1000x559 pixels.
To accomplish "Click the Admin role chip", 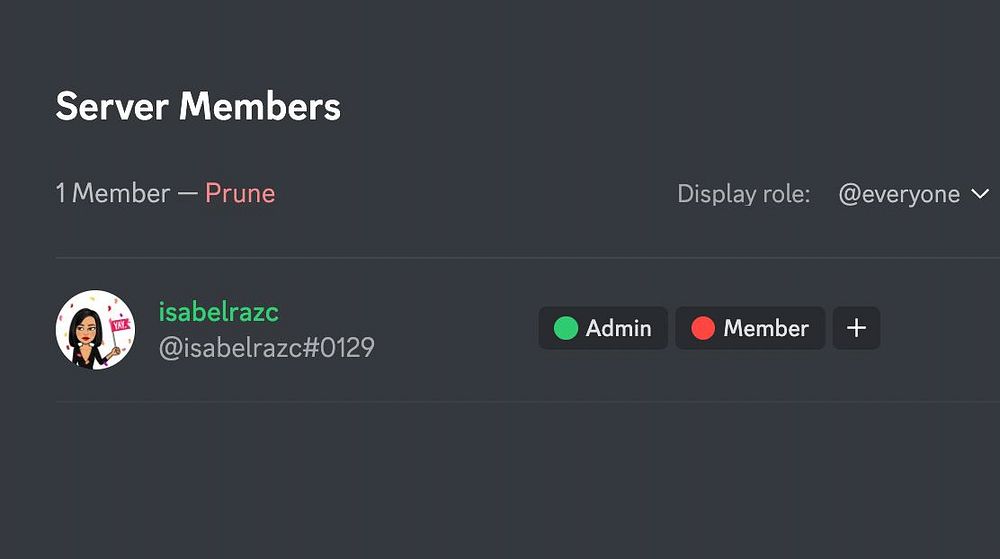I will coord(603,328).
